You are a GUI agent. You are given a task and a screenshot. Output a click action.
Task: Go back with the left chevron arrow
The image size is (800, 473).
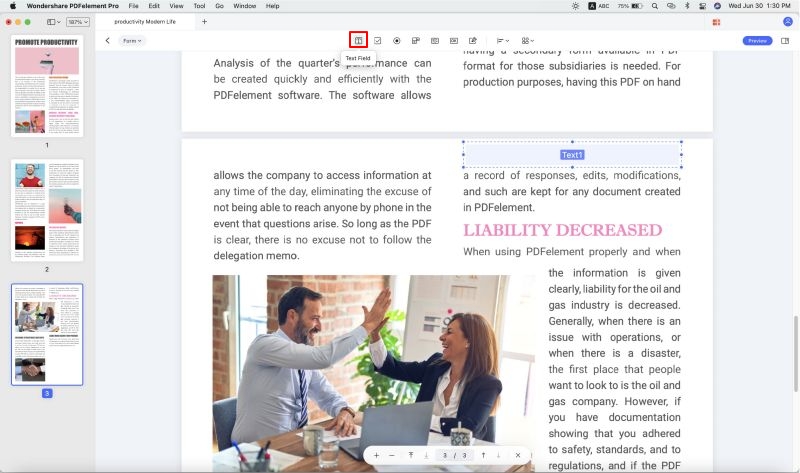click(107, 40)
